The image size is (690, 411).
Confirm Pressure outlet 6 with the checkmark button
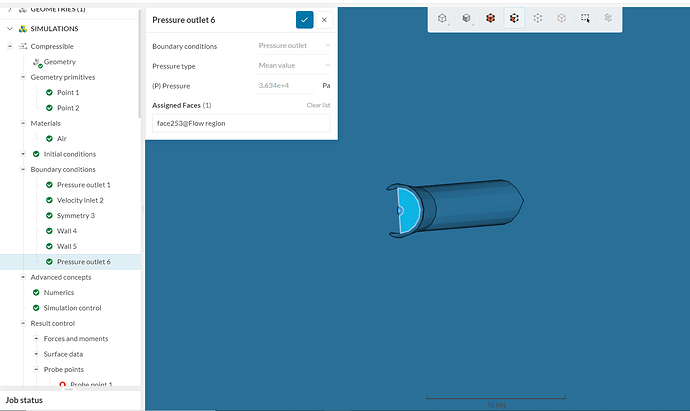(305, 20)
